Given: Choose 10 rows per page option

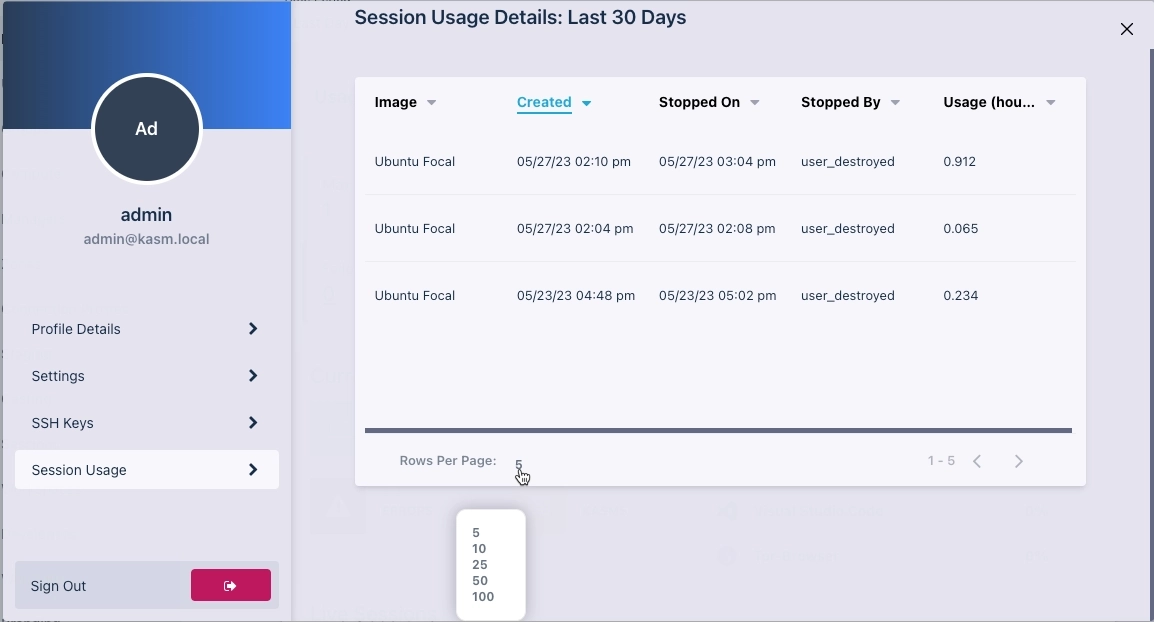Looking at the screenshot, I should tap(479, 549).
